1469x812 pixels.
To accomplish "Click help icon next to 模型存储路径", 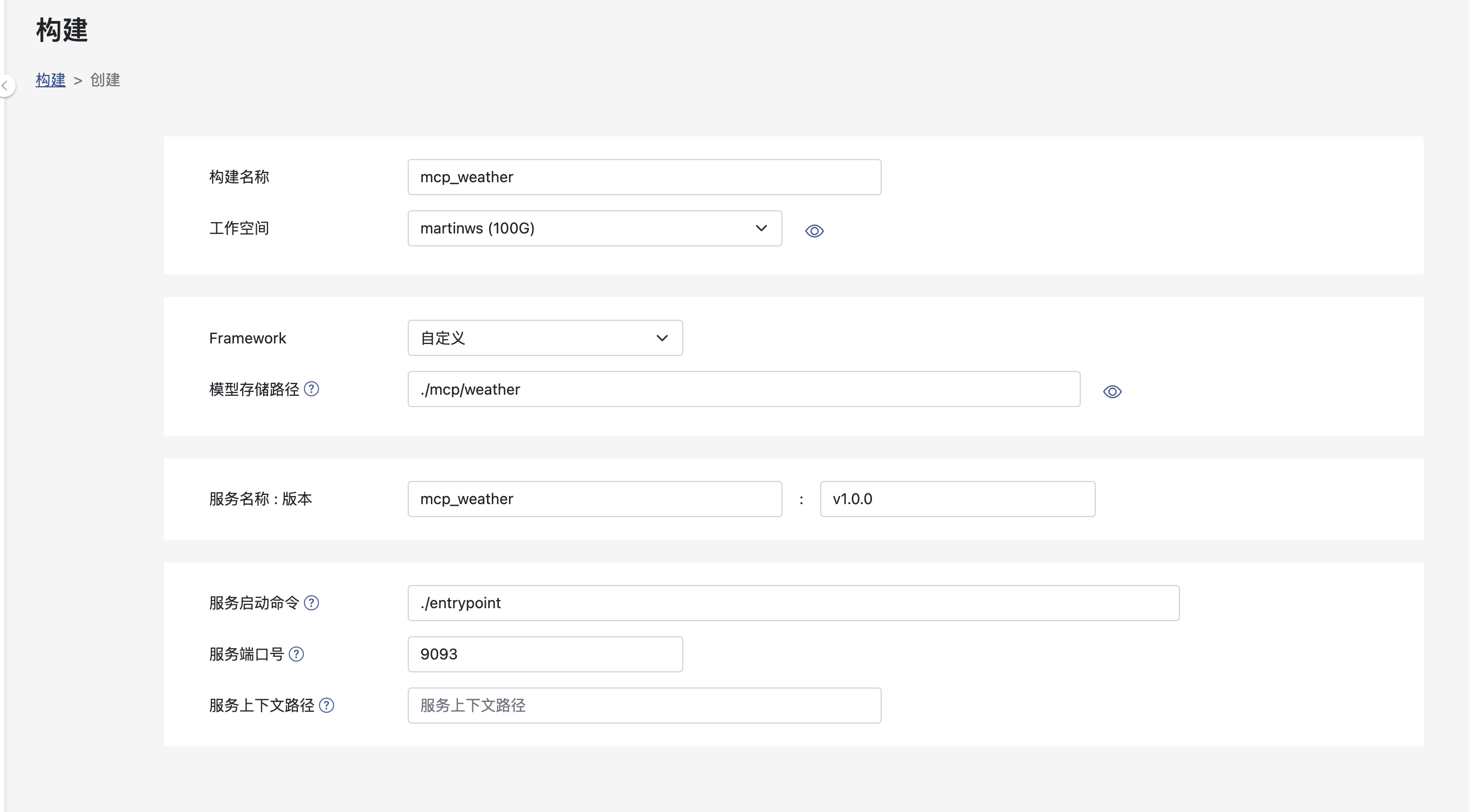I will click(311, 389).
